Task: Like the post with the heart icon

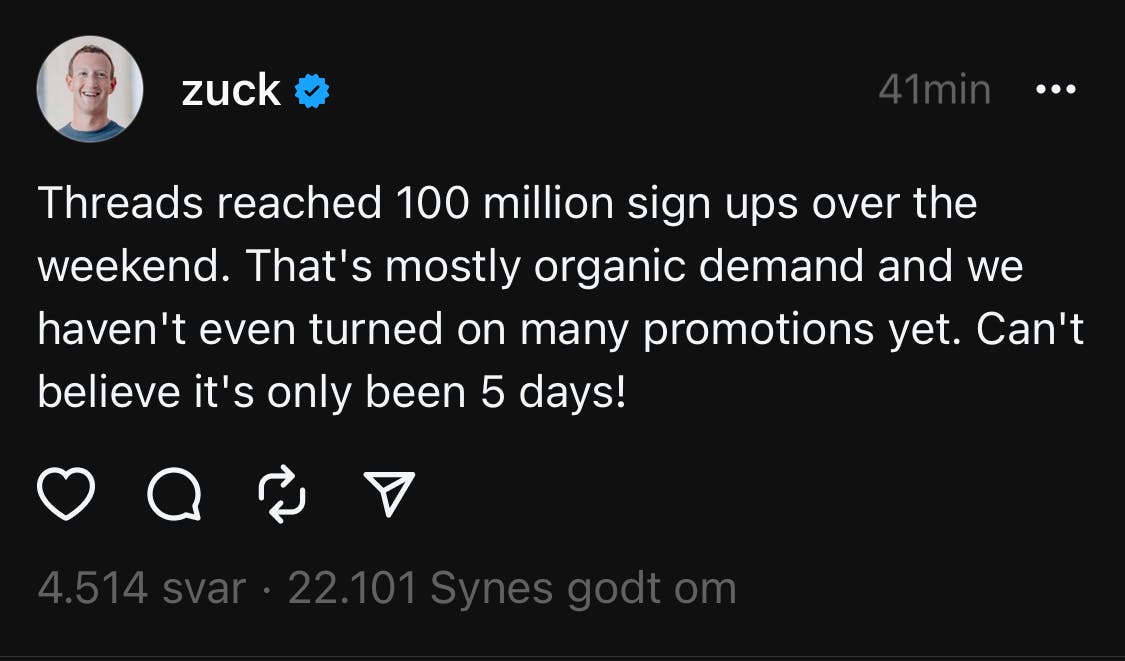Action: 65,495
